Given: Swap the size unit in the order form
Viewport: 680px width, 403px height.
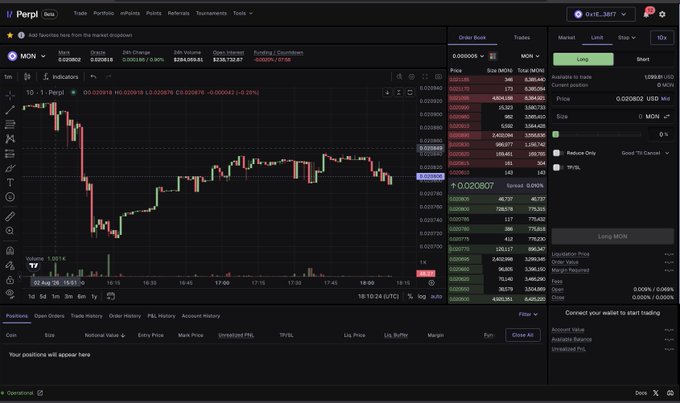Looking at the screenshot, I should pos(667,116).
